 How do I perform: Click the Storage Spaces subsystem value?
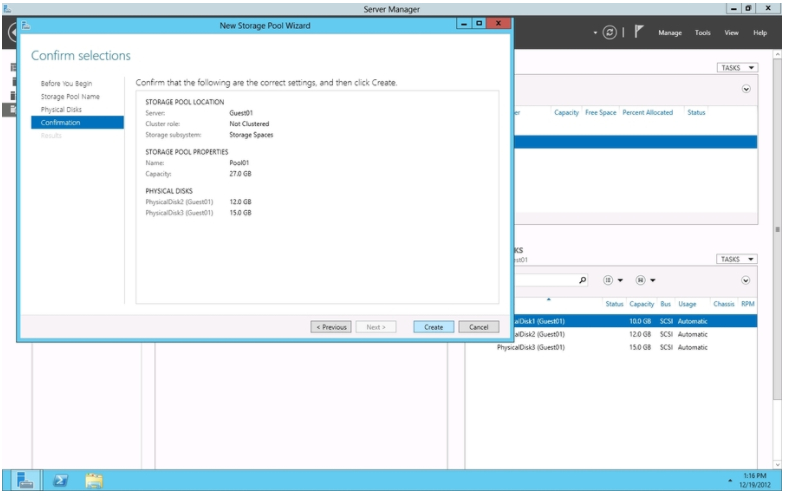pos(251,135)
